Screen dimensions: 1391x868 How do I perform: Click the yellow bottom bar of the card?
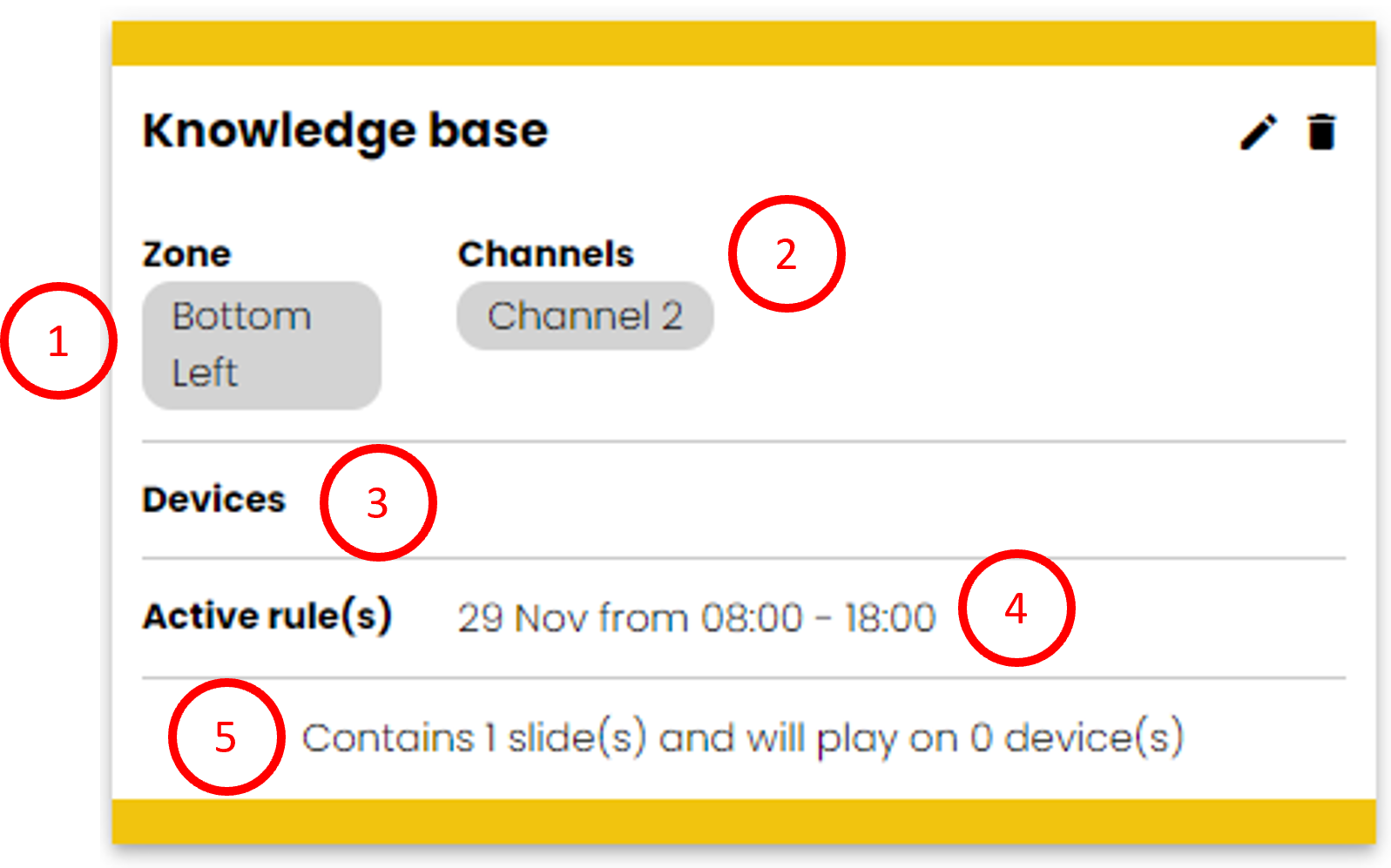(744, 821)
